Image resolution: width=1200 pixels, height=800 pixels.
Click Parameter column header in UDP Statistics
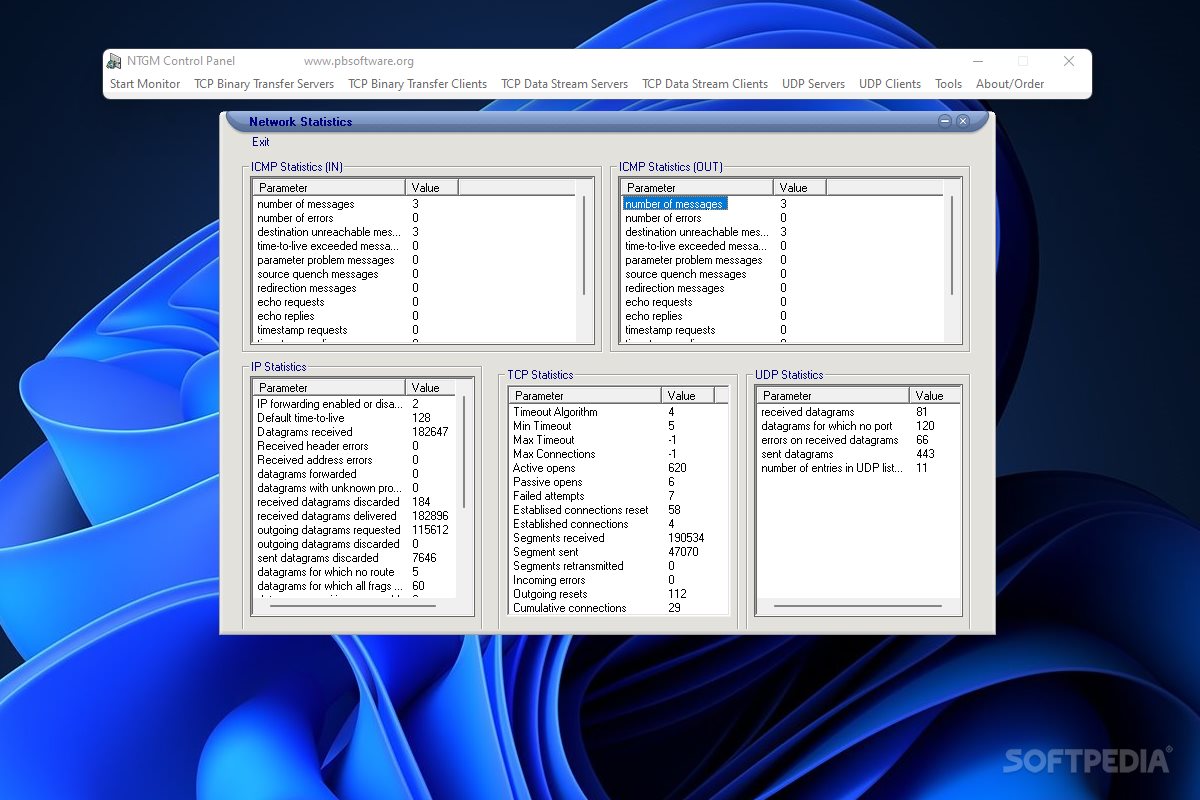tap(833, 395)
